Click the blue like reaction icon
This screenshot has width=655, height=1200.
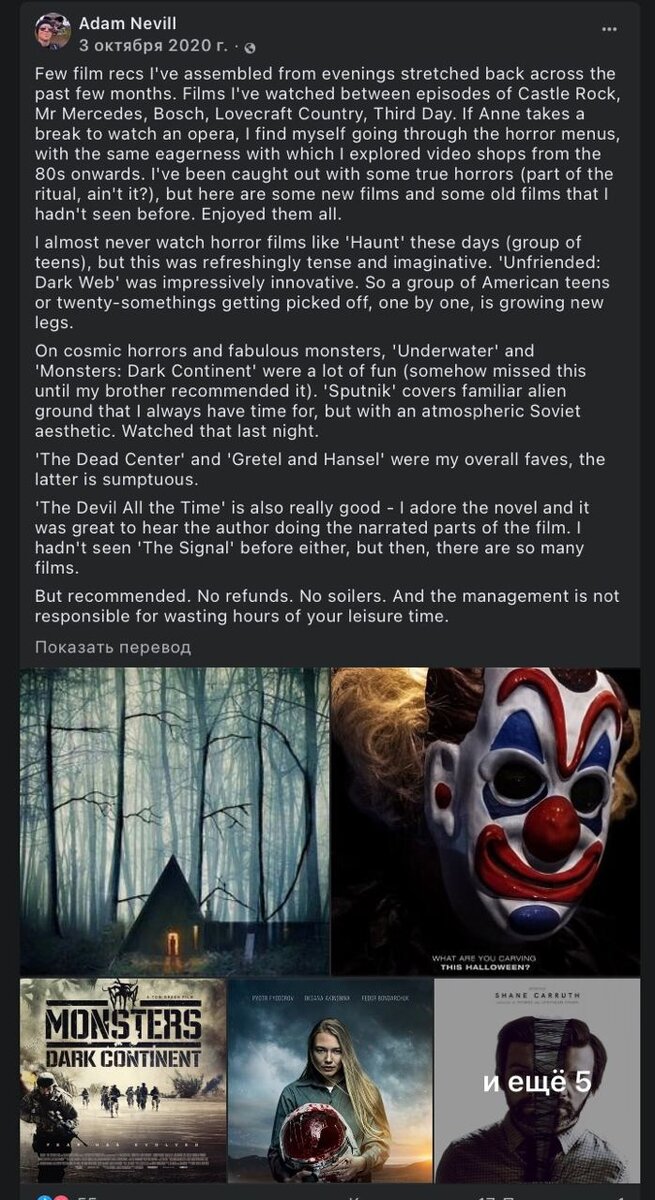(42, 1197)
